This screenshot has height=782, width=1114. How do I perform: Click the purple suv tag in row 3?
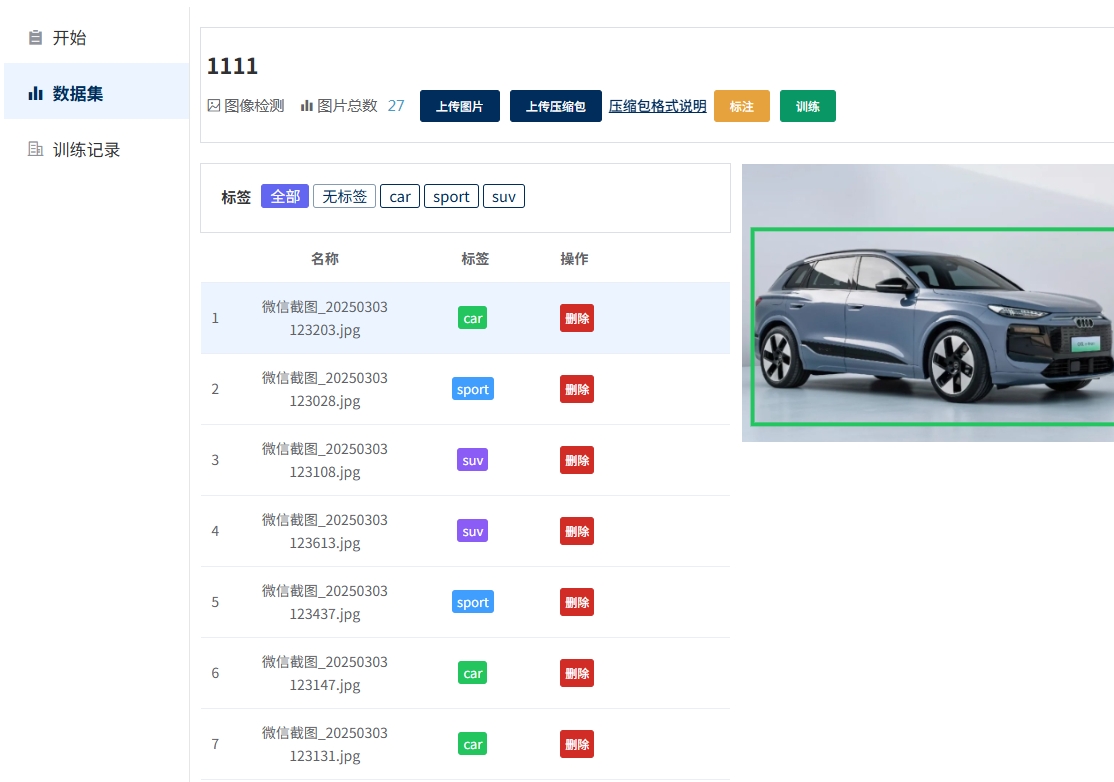472,460
